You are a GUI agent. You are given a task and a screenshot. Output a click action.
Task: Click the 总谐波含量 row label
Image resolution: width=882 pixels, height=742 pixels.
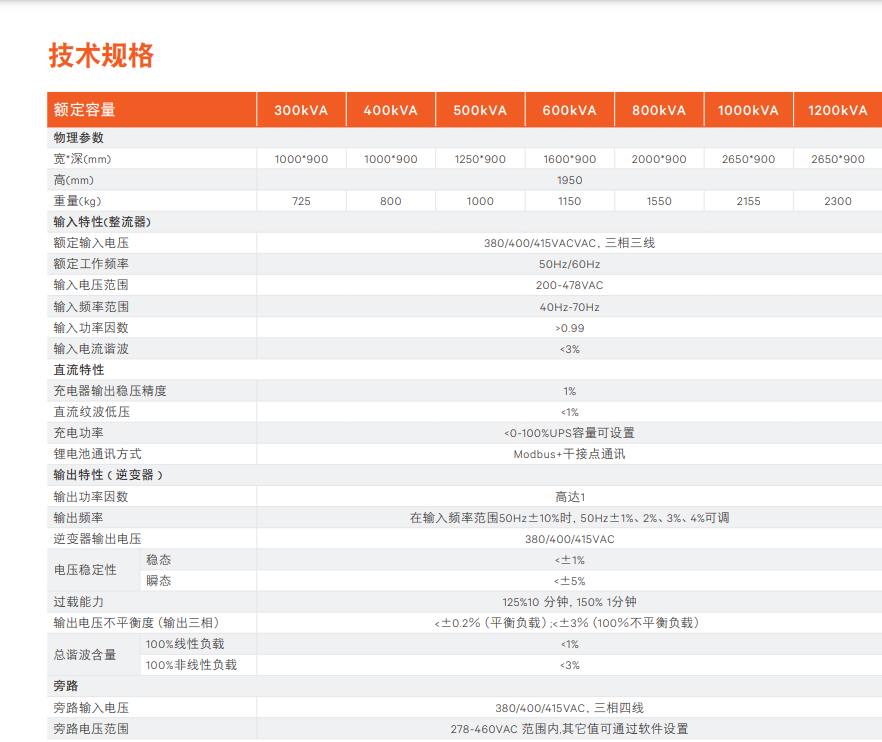click(85, 655)
